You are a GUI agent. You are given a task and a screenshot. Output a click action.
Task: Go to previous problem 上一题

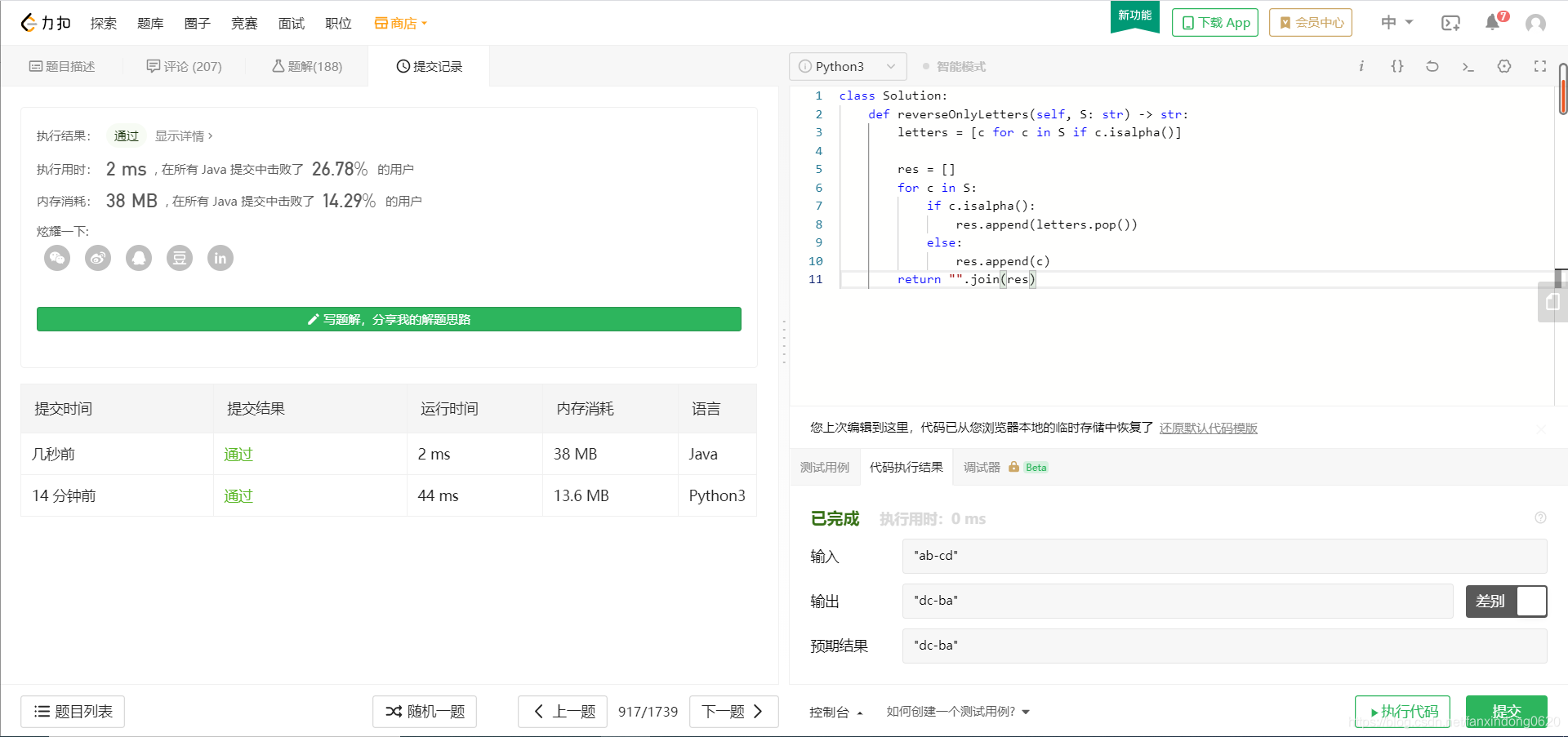coord(563,712)
